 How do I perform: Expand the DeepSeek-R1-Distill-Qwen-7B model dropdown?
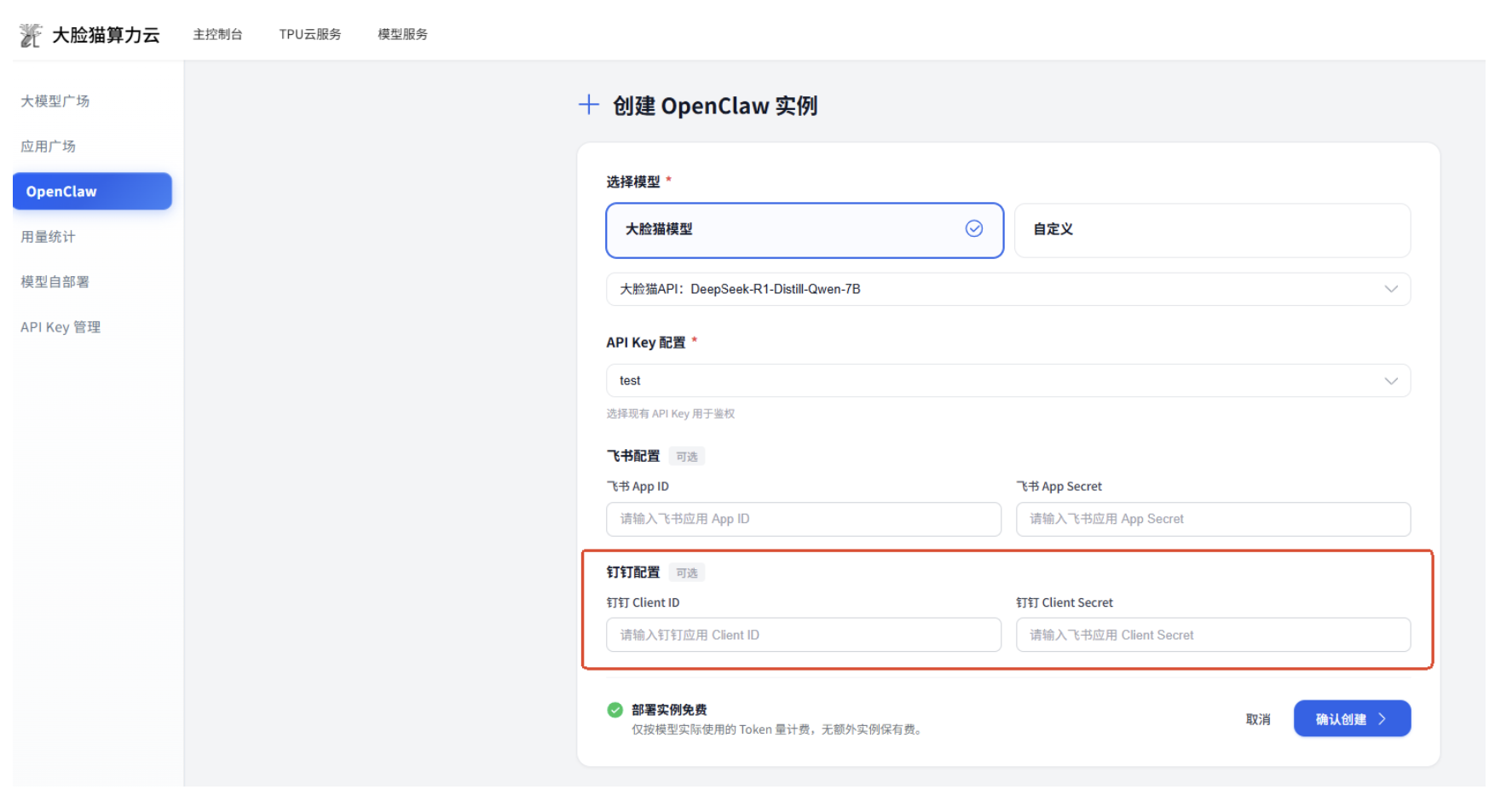1007,290
